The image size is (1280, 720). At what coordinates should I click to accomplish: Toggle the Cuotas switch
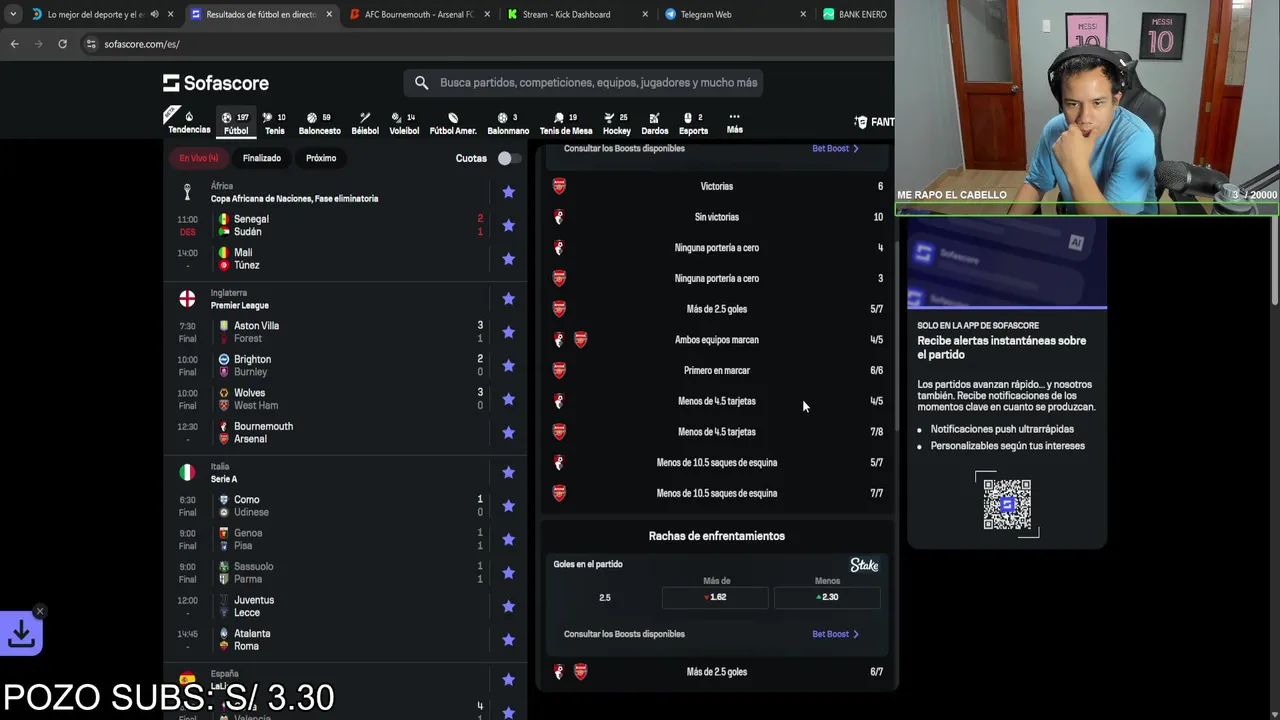pos(509,158)
